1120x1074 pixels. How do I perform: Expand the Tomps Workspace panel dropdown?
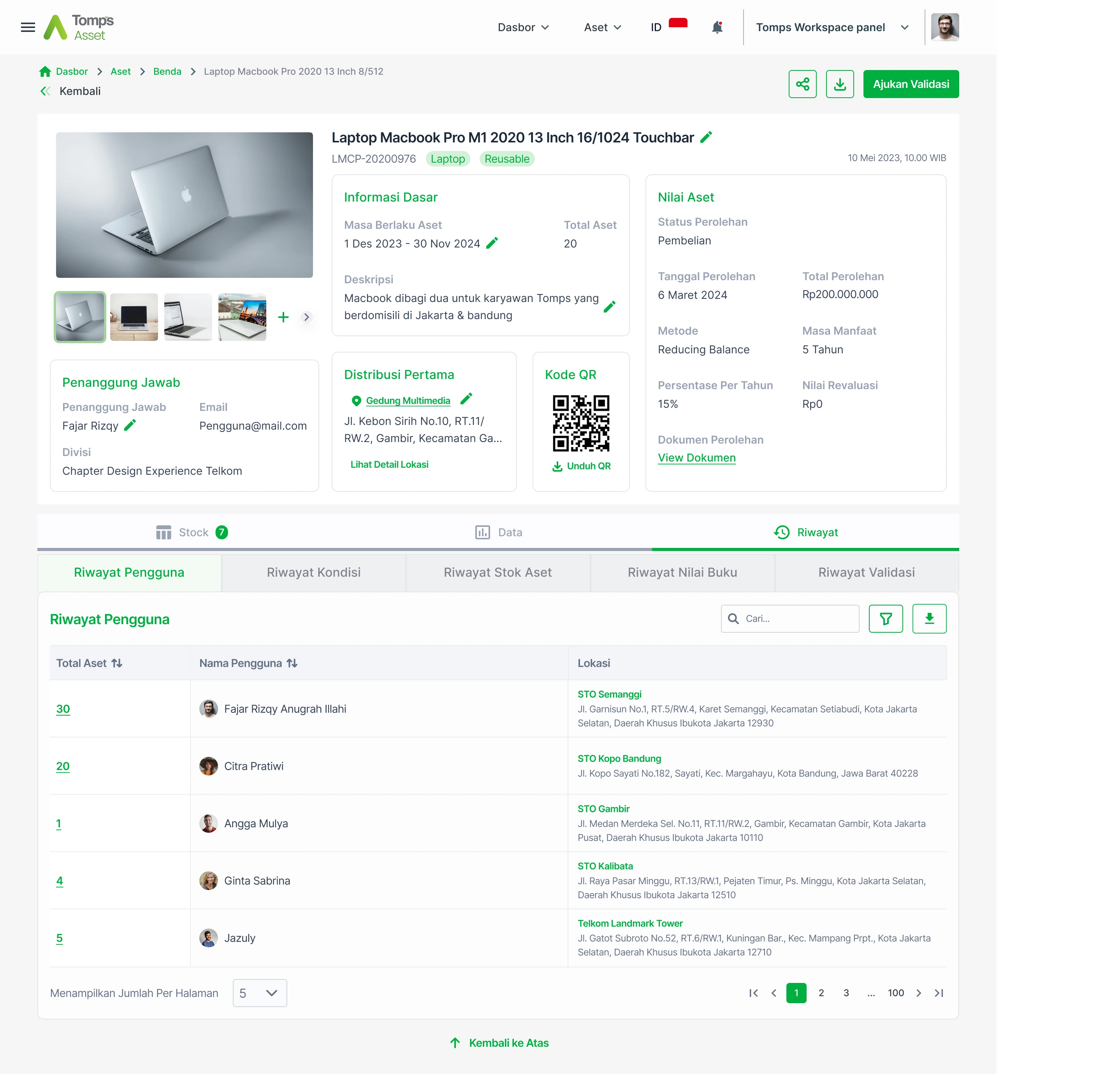point(905,27)
